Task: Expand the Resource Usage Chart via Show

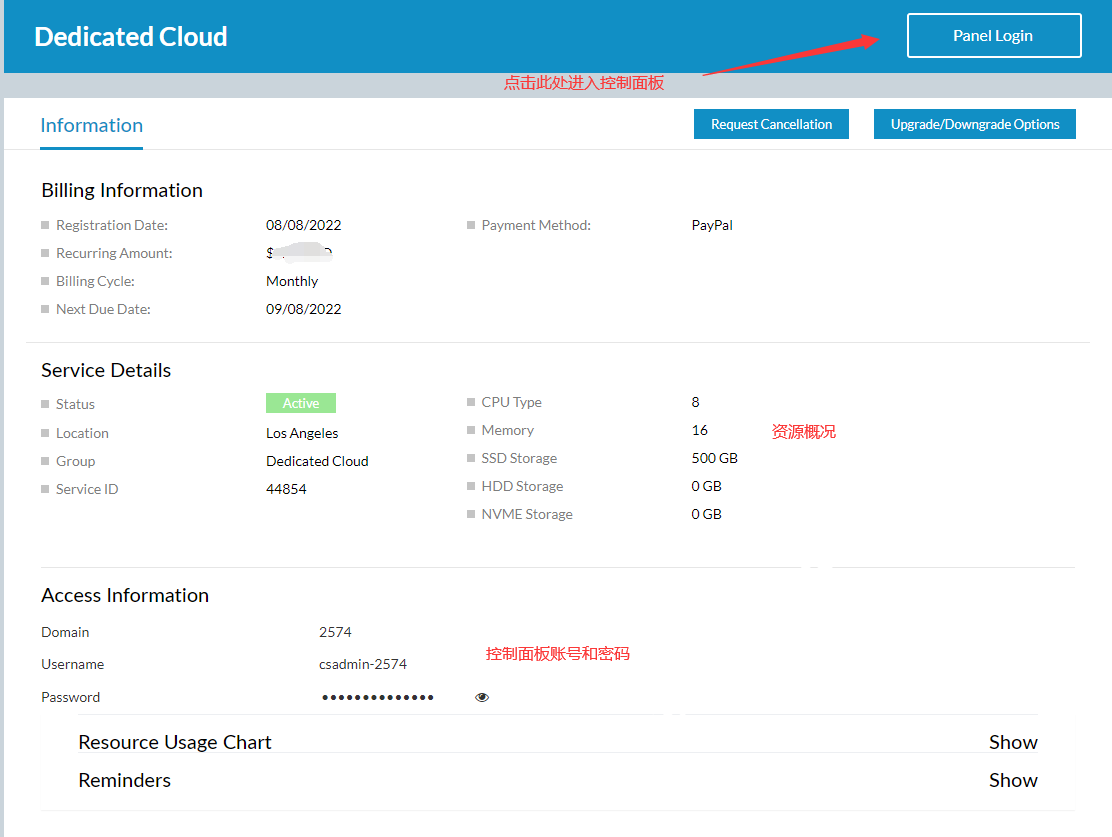Action: click(1012, 742)
